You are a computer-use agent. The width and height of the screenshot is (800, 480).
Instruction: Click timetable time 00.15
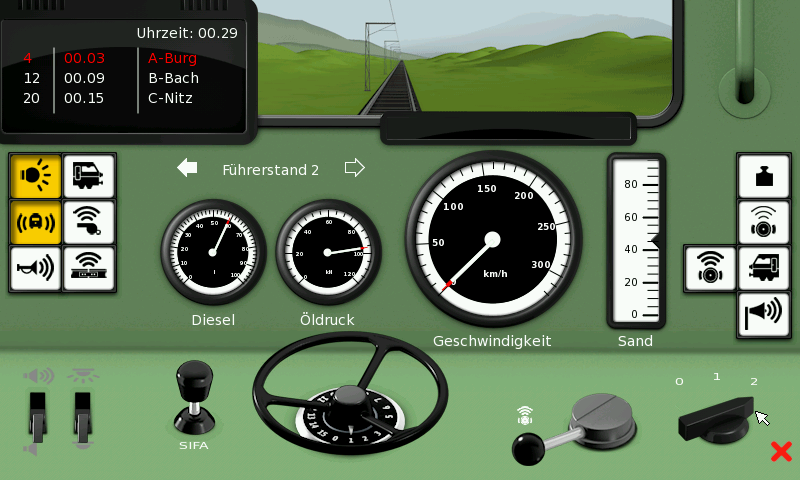[84, 98]
